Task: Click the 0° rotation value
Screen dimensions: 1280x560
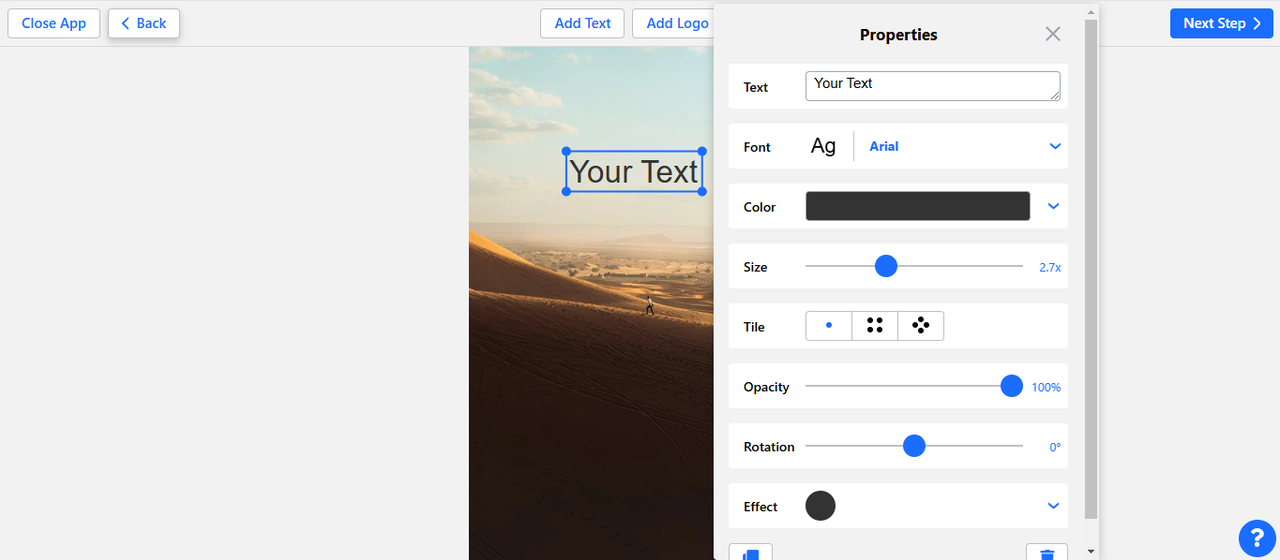Action: click(x=1055, y=447)
